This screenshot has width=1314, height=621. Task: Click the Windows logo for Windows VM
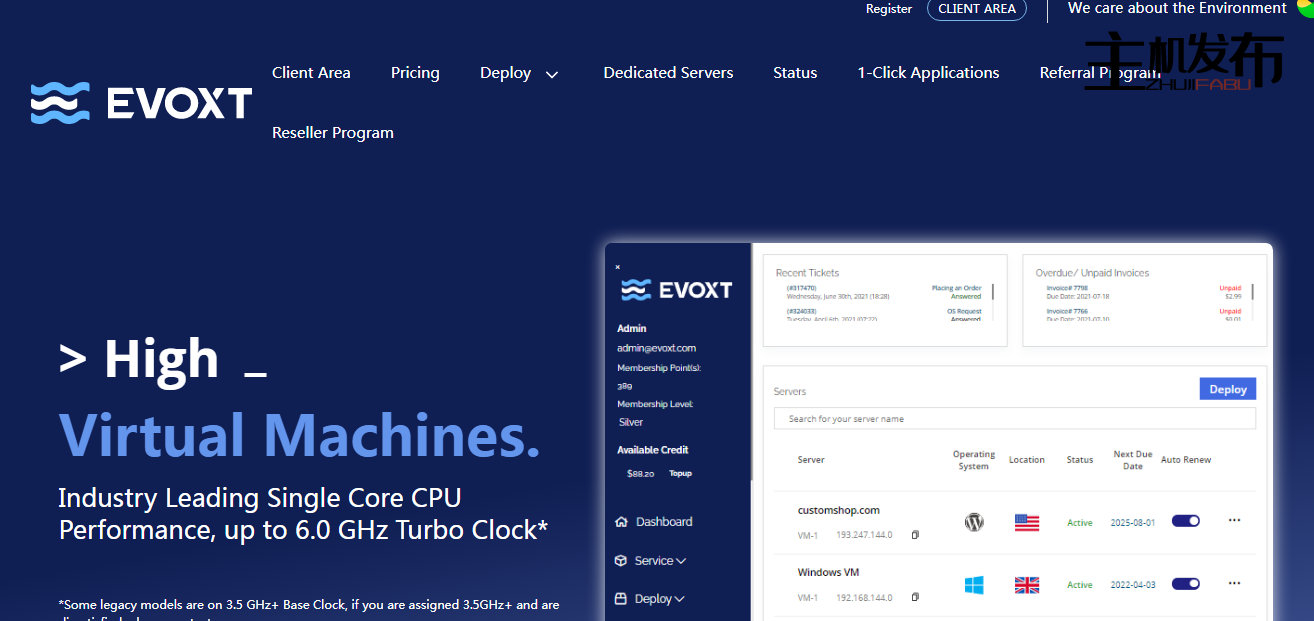(x=974, y=585)
